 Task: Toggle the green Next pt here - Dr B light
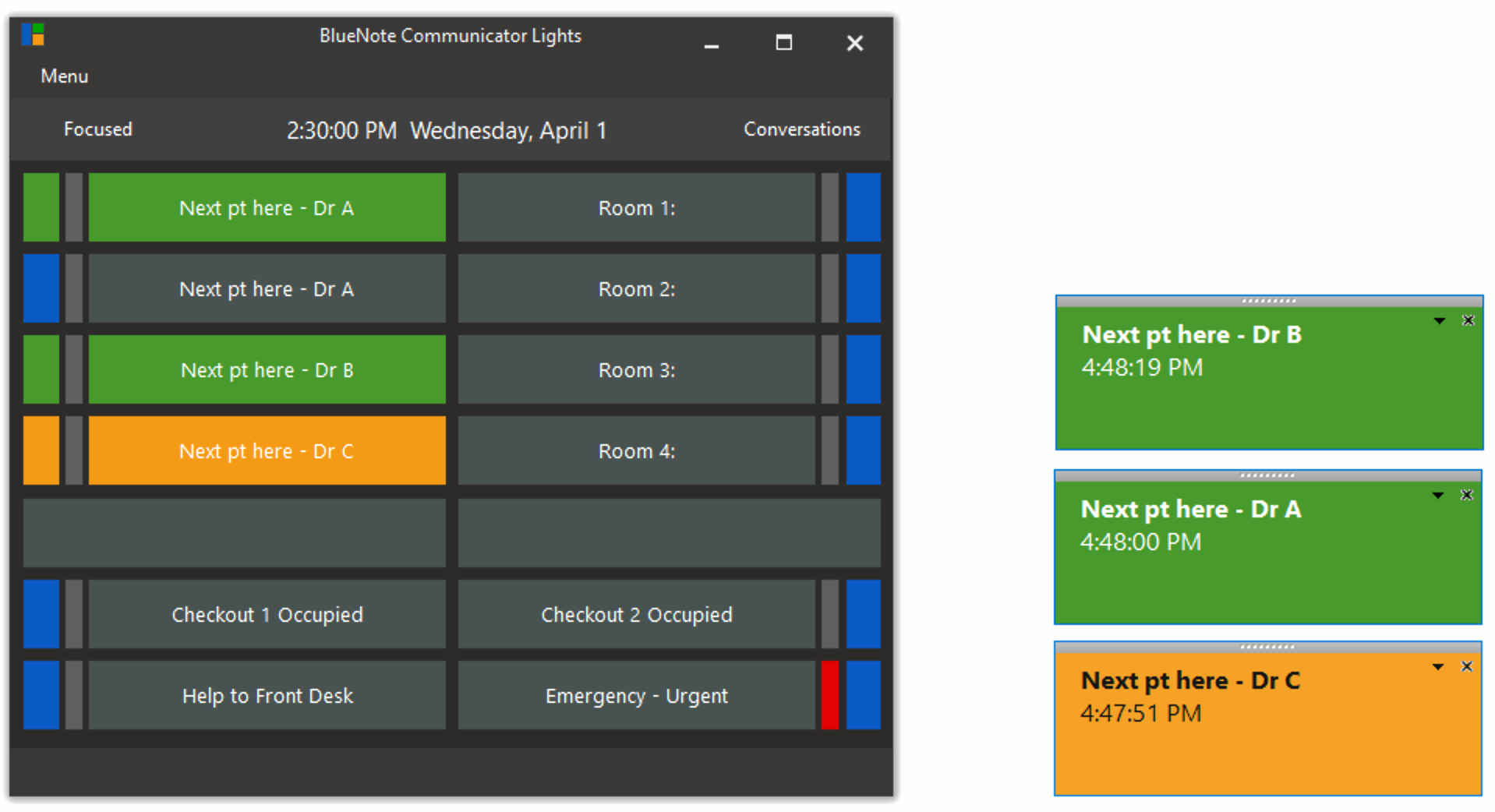click(267, 370)
